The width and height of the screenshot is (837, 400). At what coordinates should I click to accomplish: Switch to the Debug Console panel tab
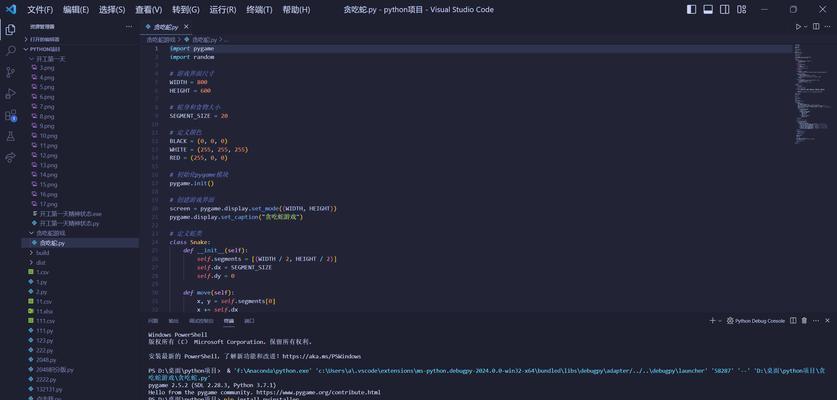[x=201, y=321]
